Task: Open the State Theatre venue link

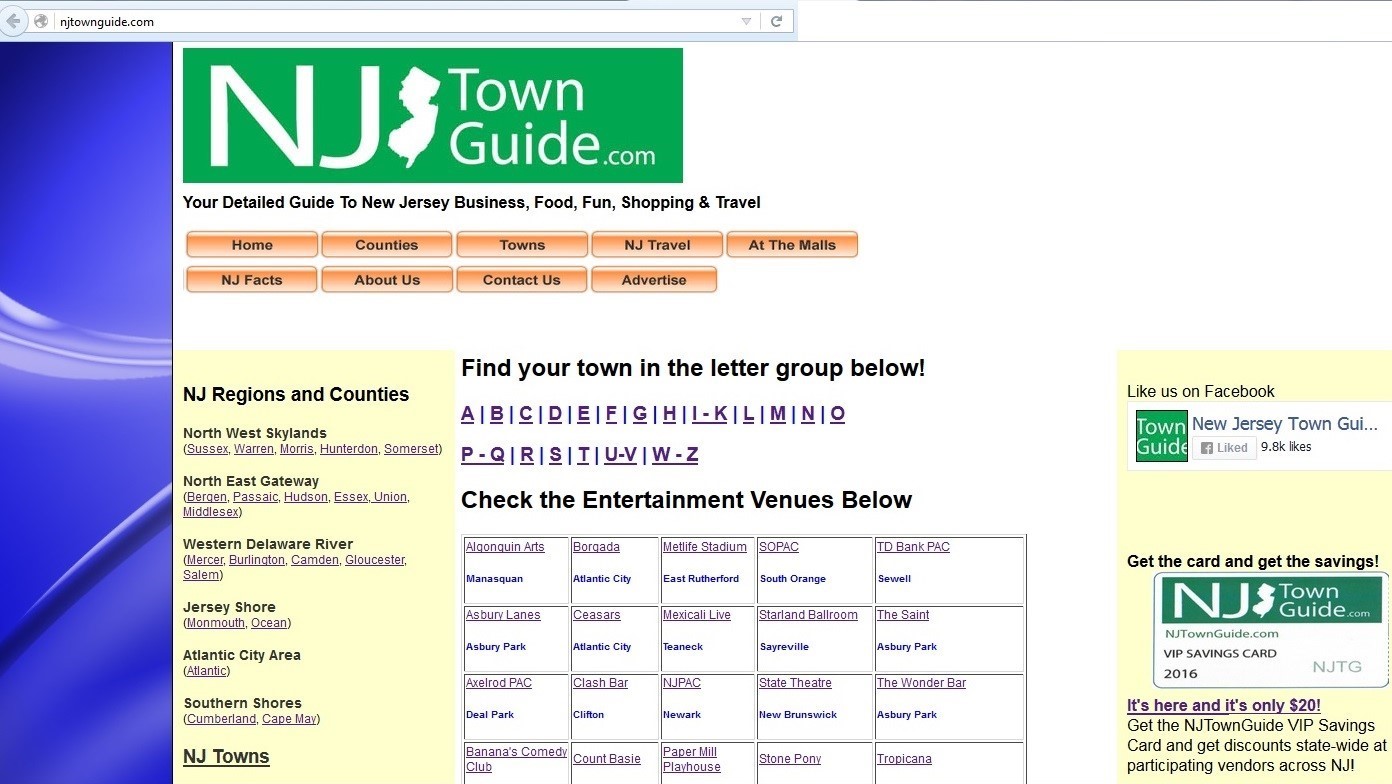Action: tap(795, 683)
